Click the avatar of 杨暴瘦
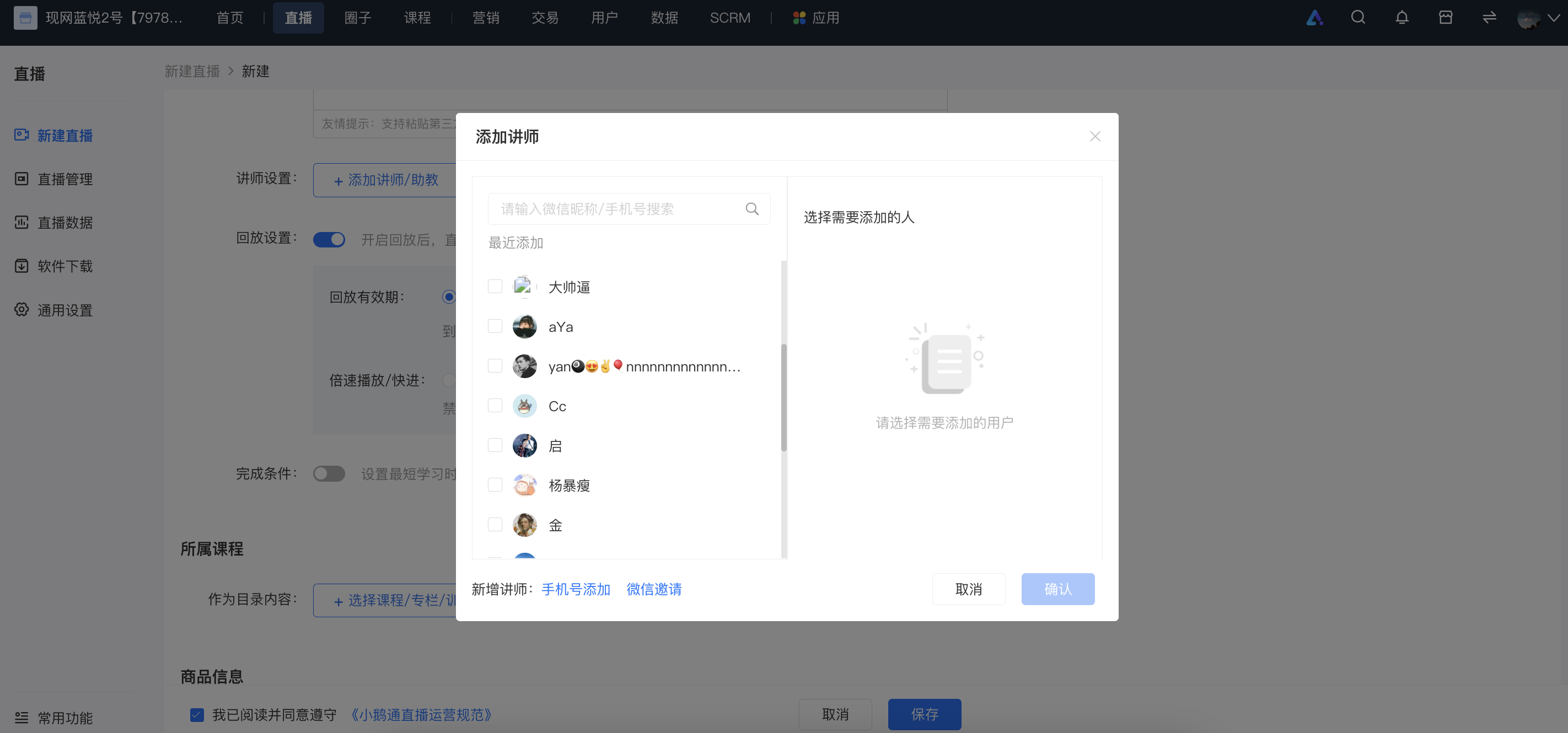The image size is (1568, 733). point(524,485)
